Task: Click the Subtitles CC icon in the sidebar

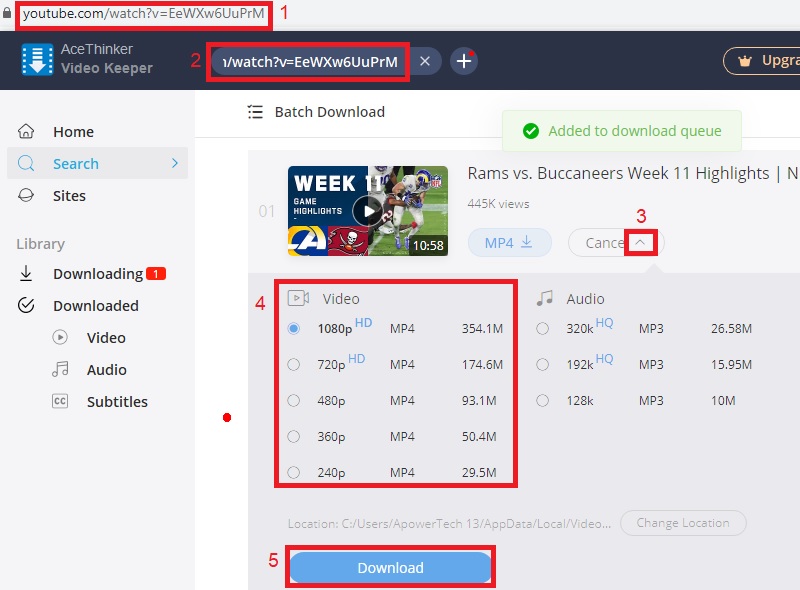Action: pos(60,401)
